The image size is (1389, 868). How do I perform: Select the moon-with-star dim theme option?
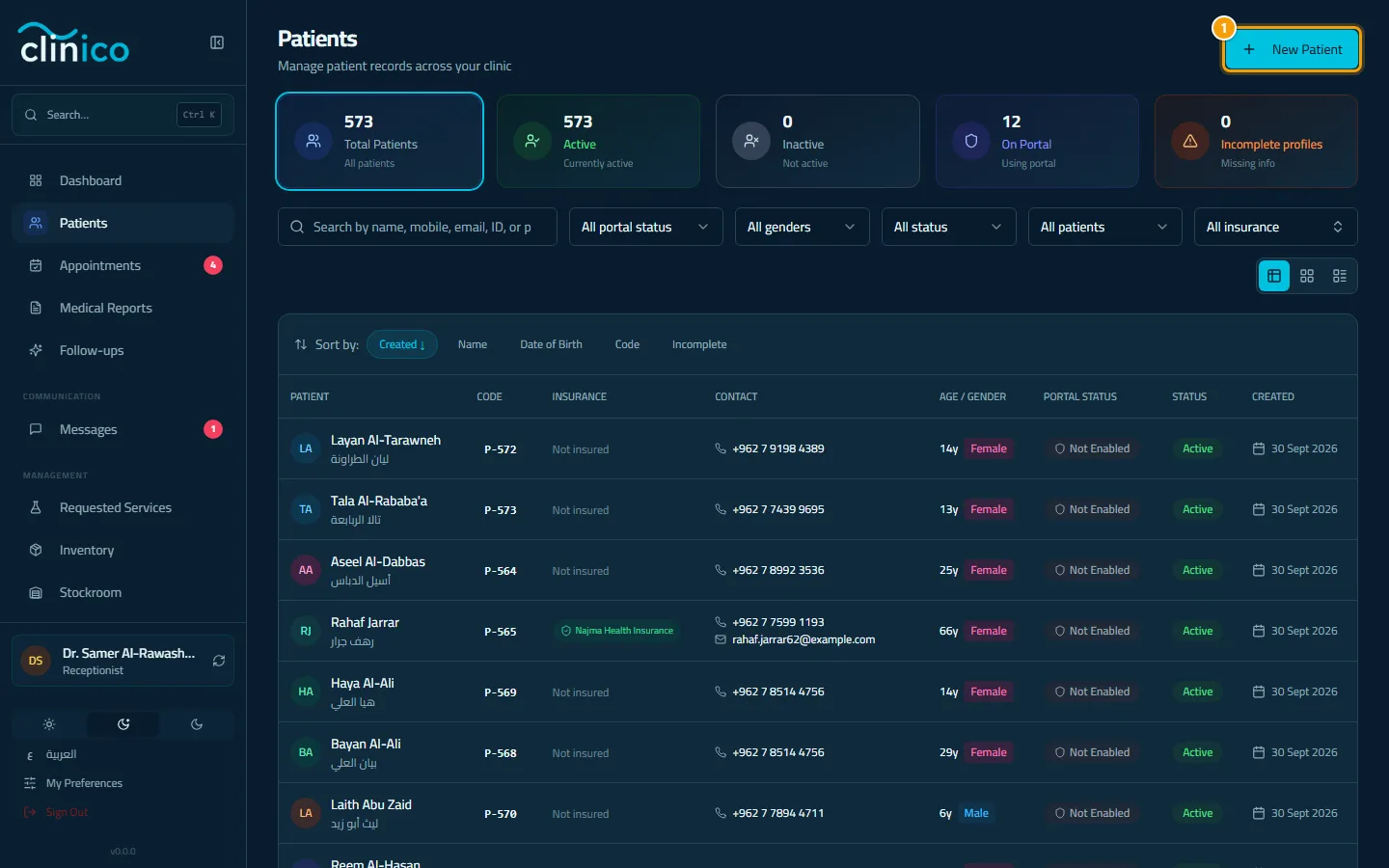click(123, 724)
